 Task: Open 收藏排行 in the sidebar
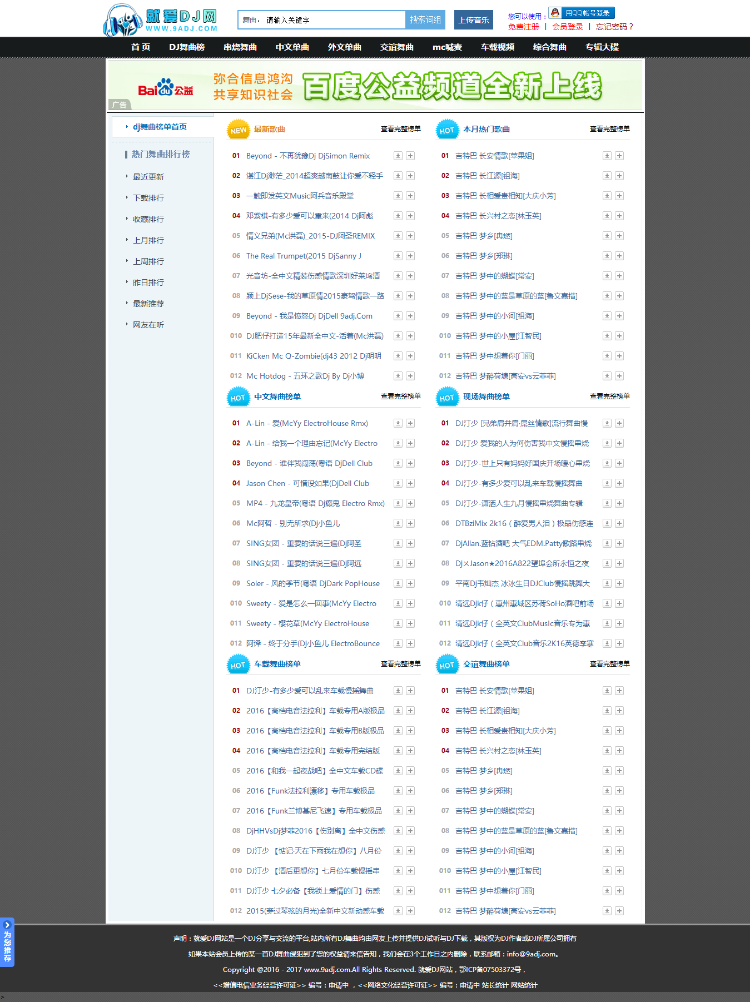[148, 219]
